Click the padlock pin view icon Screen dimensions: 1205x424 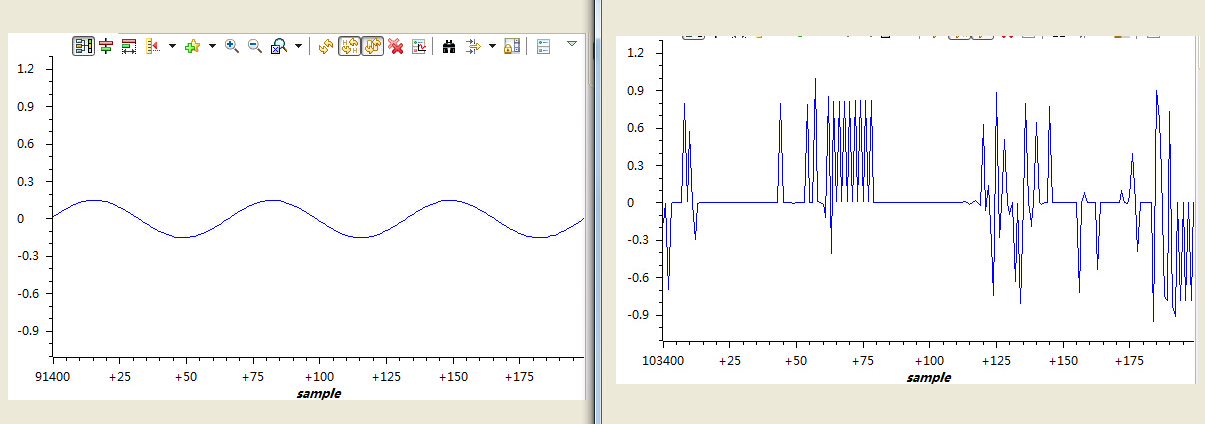tap(511, 46)
